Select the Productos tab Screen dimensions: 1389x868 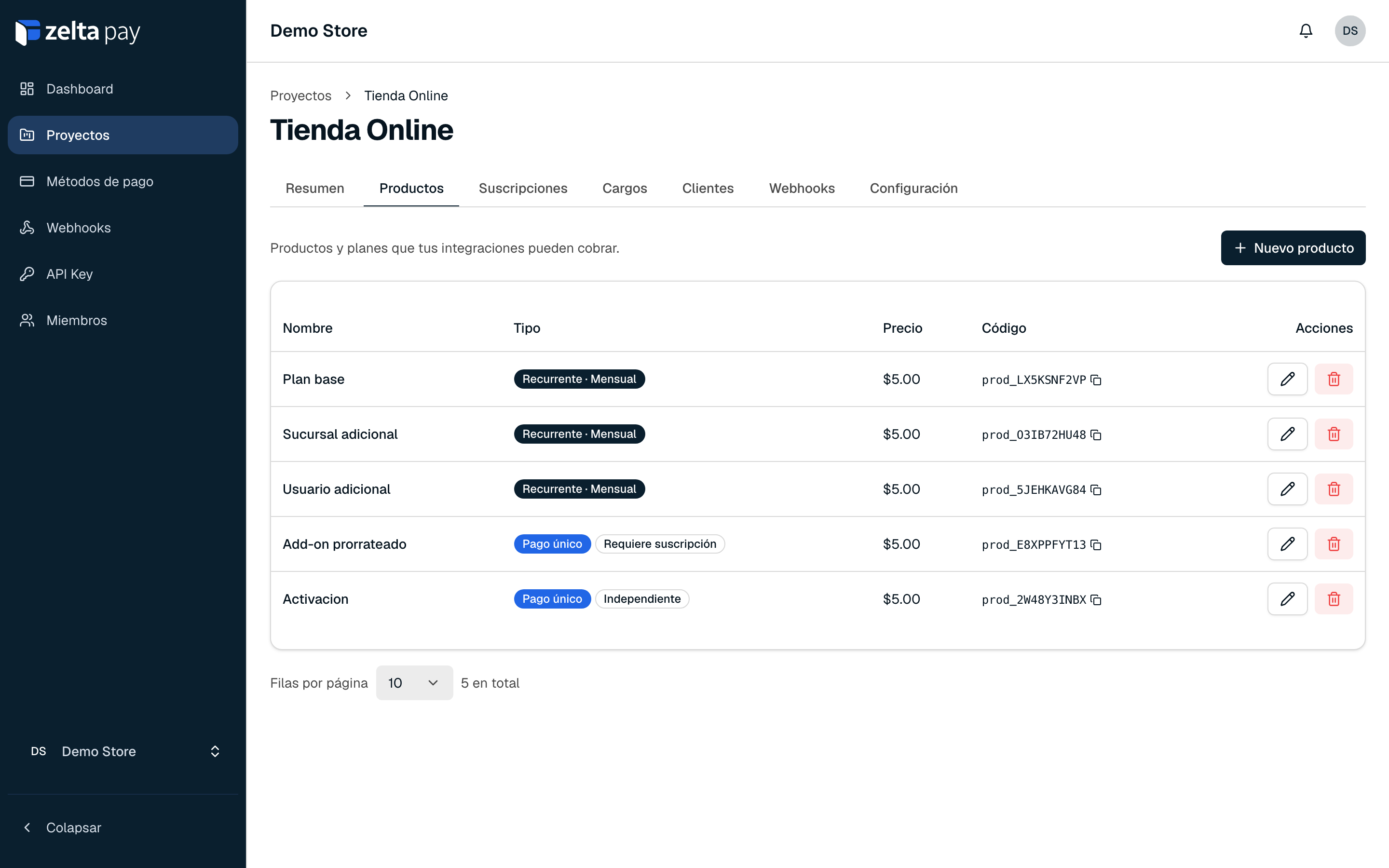point(411,188)
